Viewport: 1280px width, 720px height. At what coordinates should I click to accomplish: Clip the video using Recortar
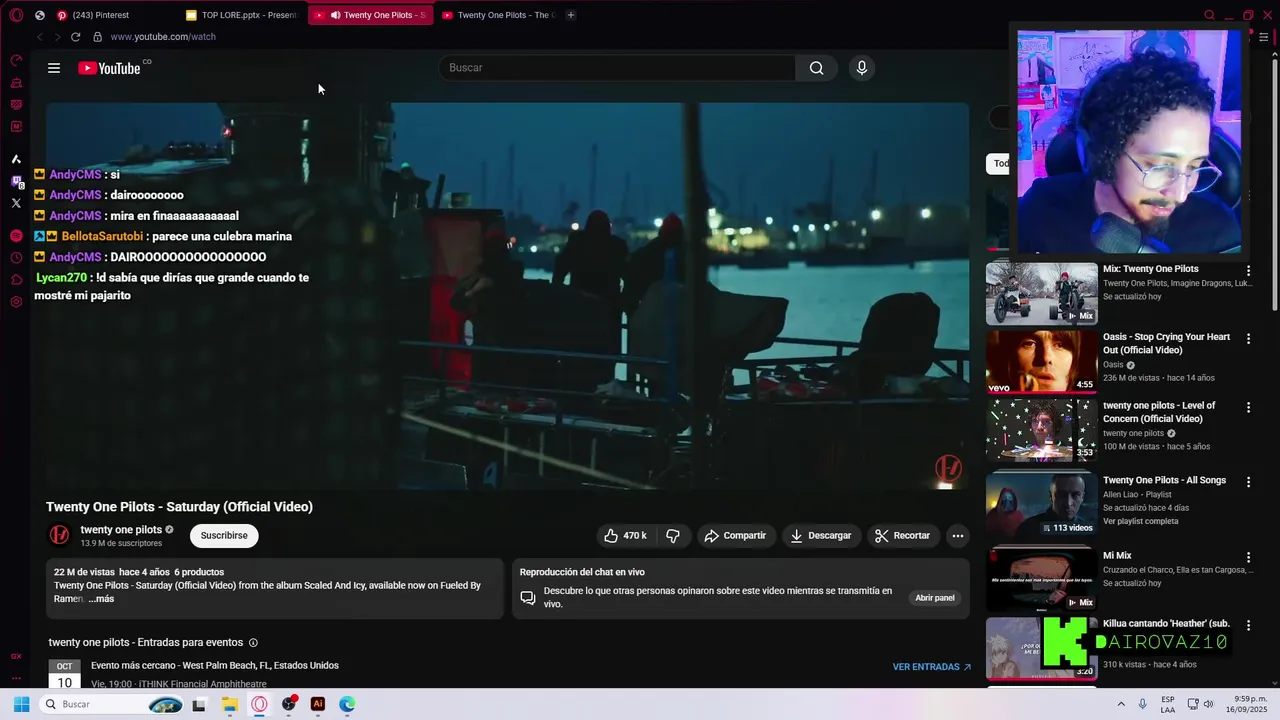tap(902, 536)
